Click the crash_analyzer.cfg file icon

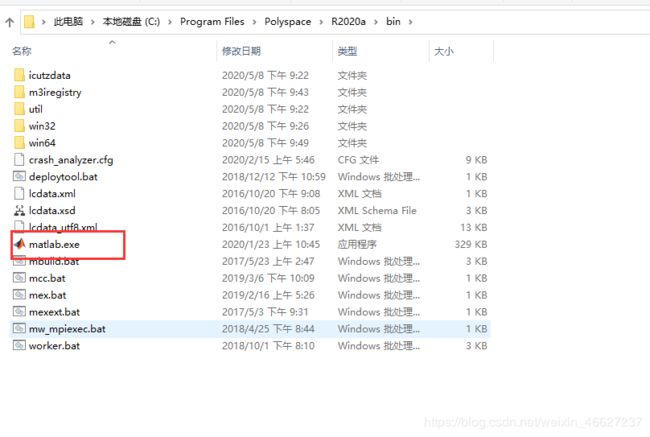pyautogui.click(x=19, y=160)
